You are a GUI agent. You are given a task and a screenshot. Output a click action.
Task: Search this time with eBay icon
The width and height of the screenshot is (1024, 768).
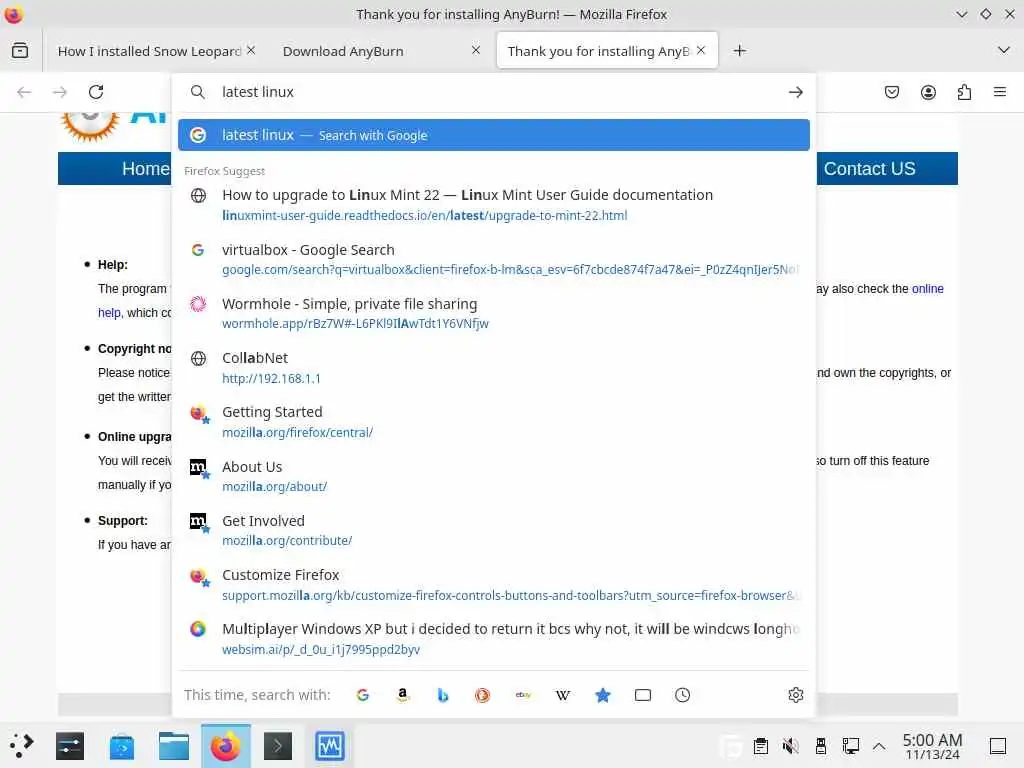coord(523,695)
